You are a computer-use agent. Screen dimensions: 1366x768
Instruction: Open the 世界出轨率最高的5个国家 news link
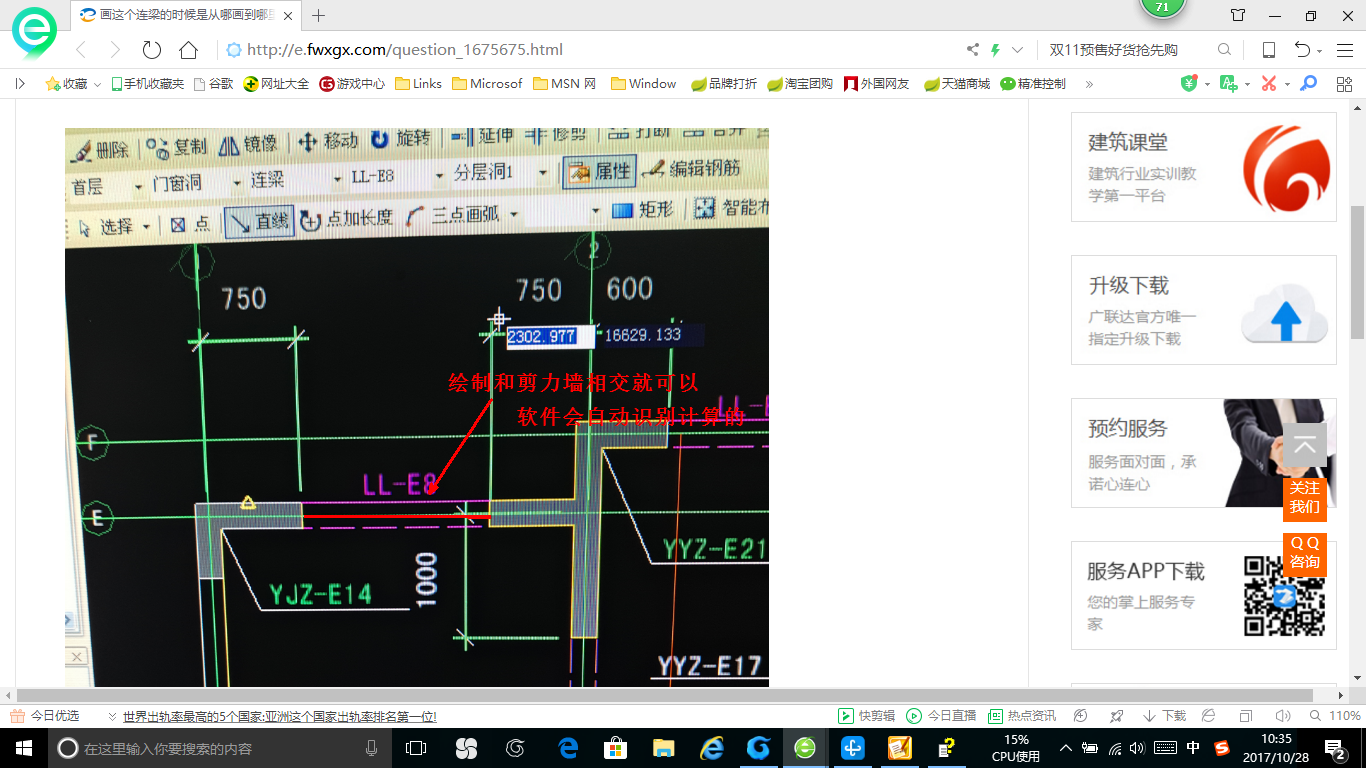click(280, 717)
